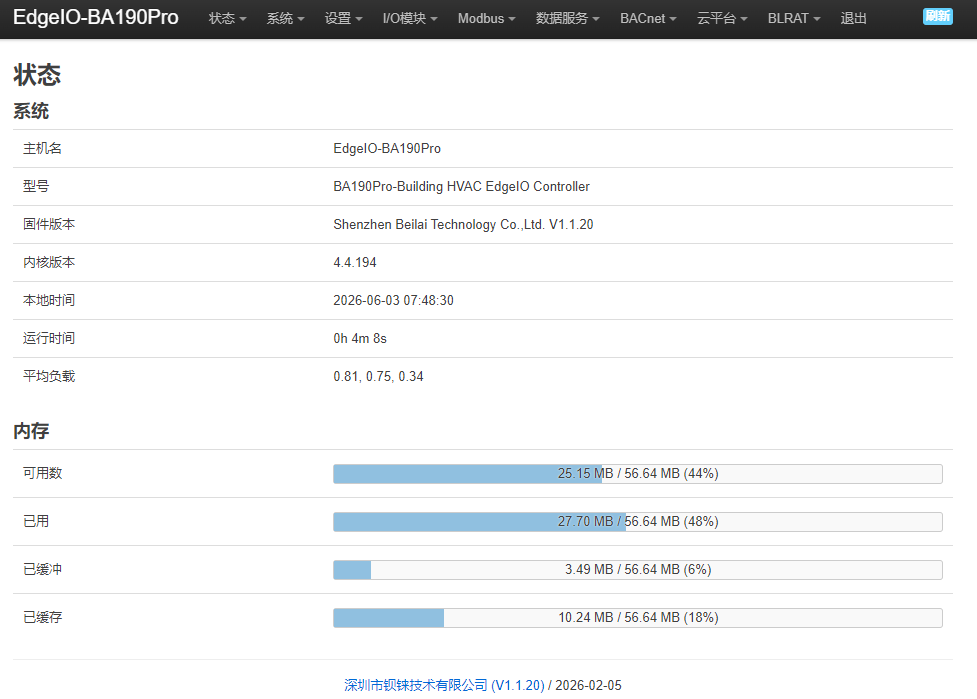Click the 本地时间 row label
Image resolution: width=977 pixels, height=699 pixels.
click(x=49, y=300)
